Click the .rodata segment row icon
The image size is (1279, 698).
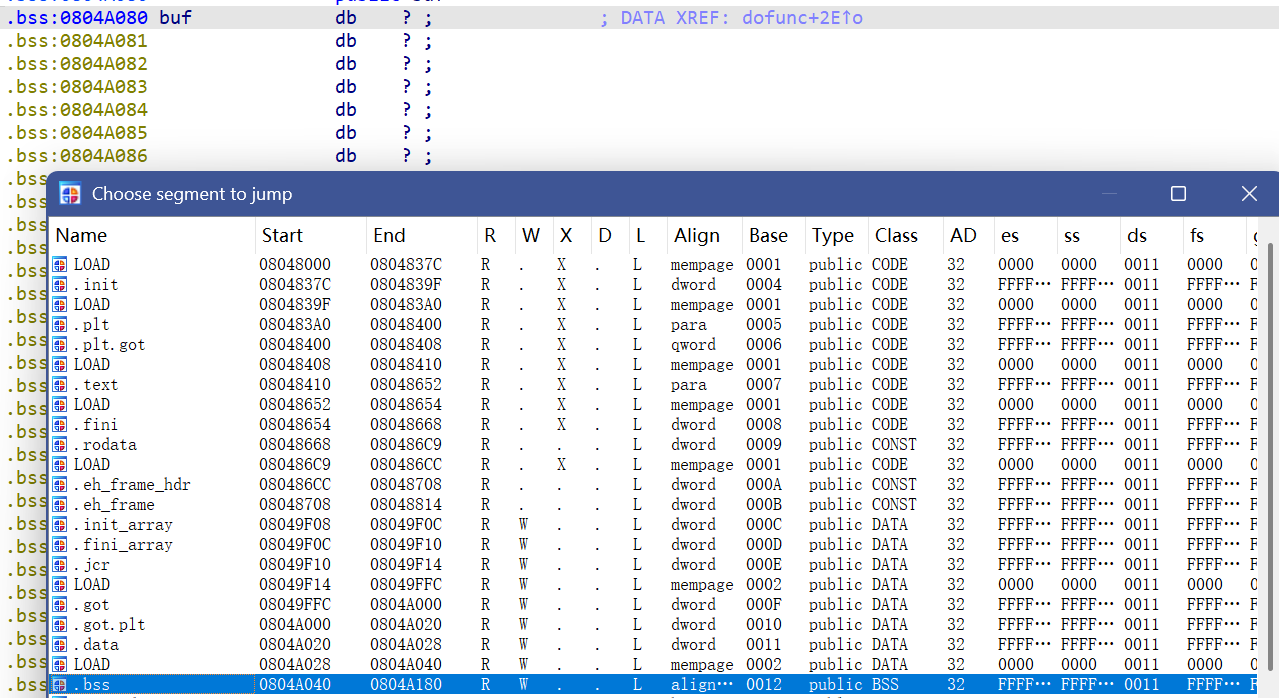tap(60, 445)
